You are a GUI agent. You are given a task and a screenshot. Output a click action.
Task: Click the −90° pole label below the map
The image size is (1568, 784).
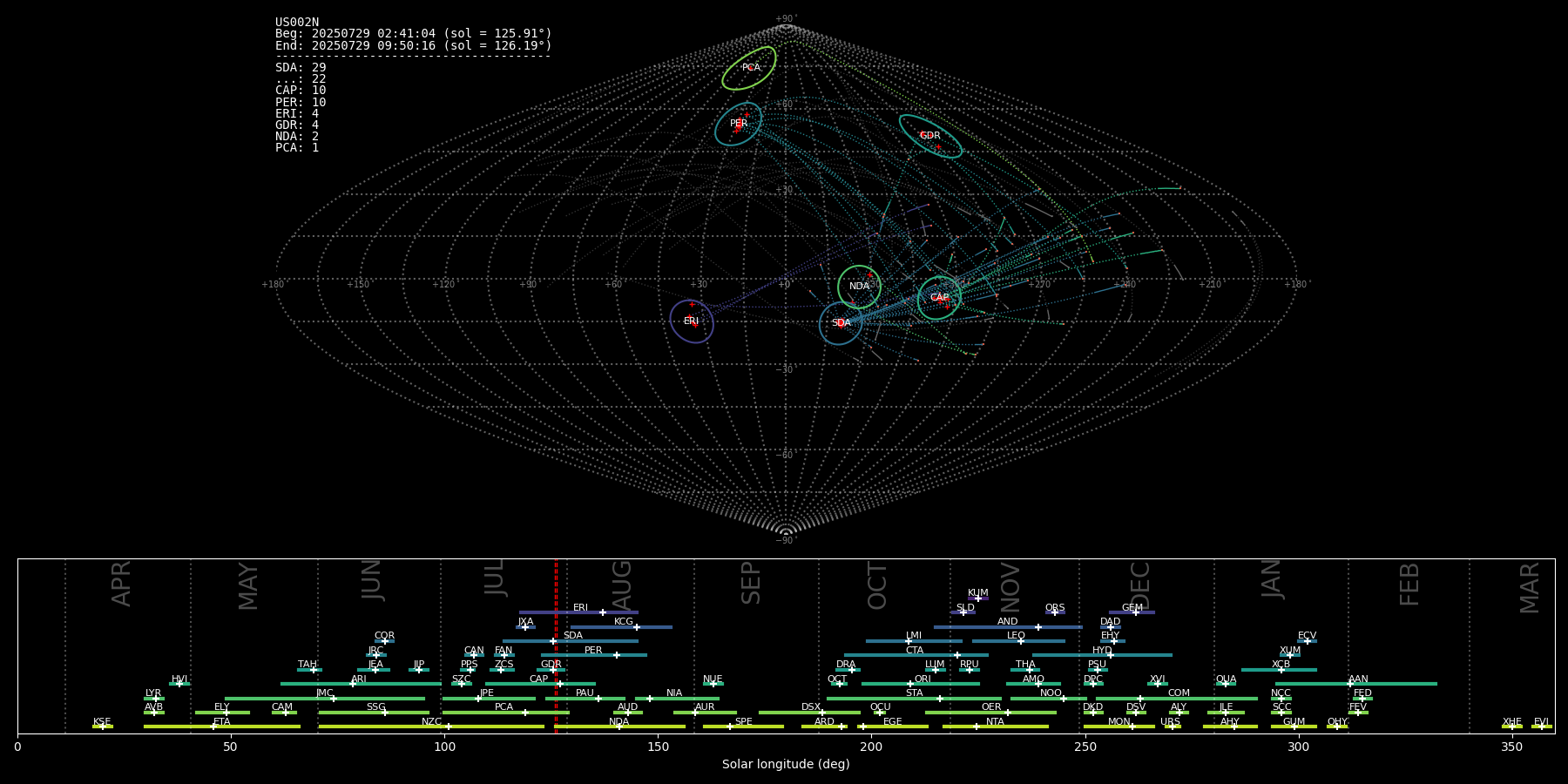(x=786, y=540)
